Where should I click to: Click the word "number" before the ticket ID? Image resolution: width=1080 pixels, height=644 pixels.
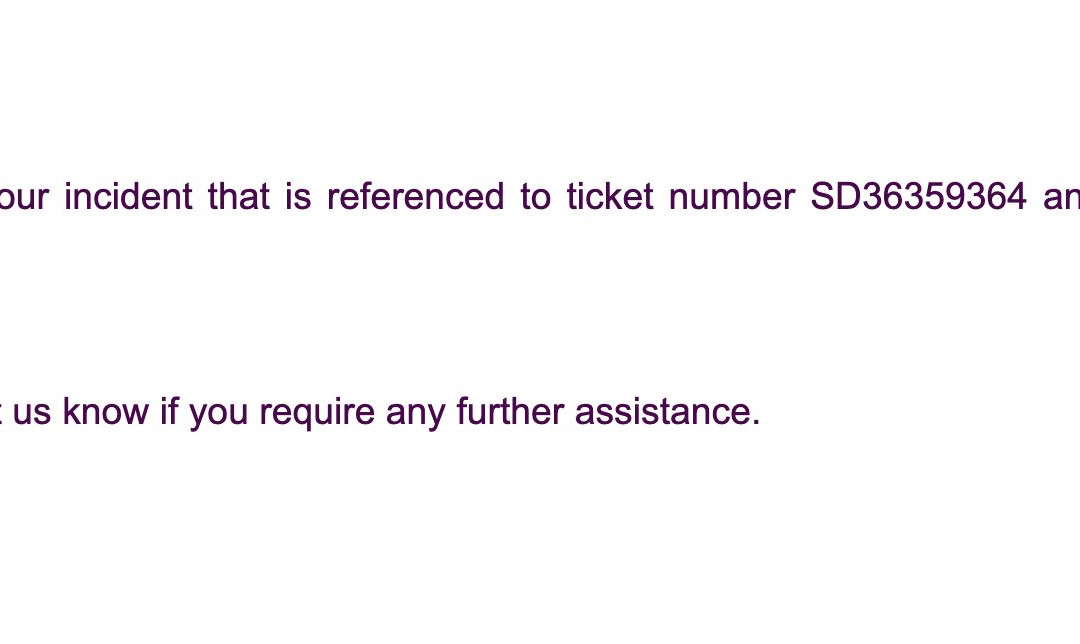[732, 197]
